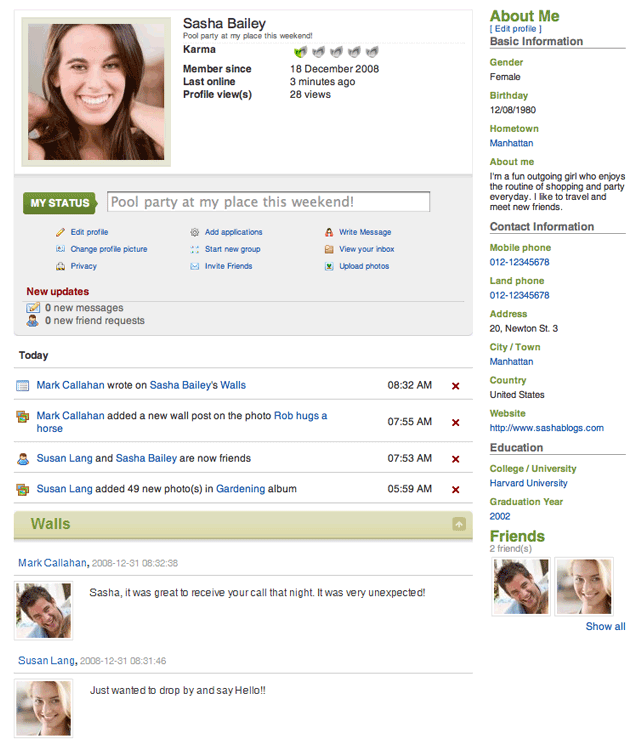The height and width of the screenshot is (745, 640).
Task: Click the Start new group icon
Action: click(x=195, y=249)
